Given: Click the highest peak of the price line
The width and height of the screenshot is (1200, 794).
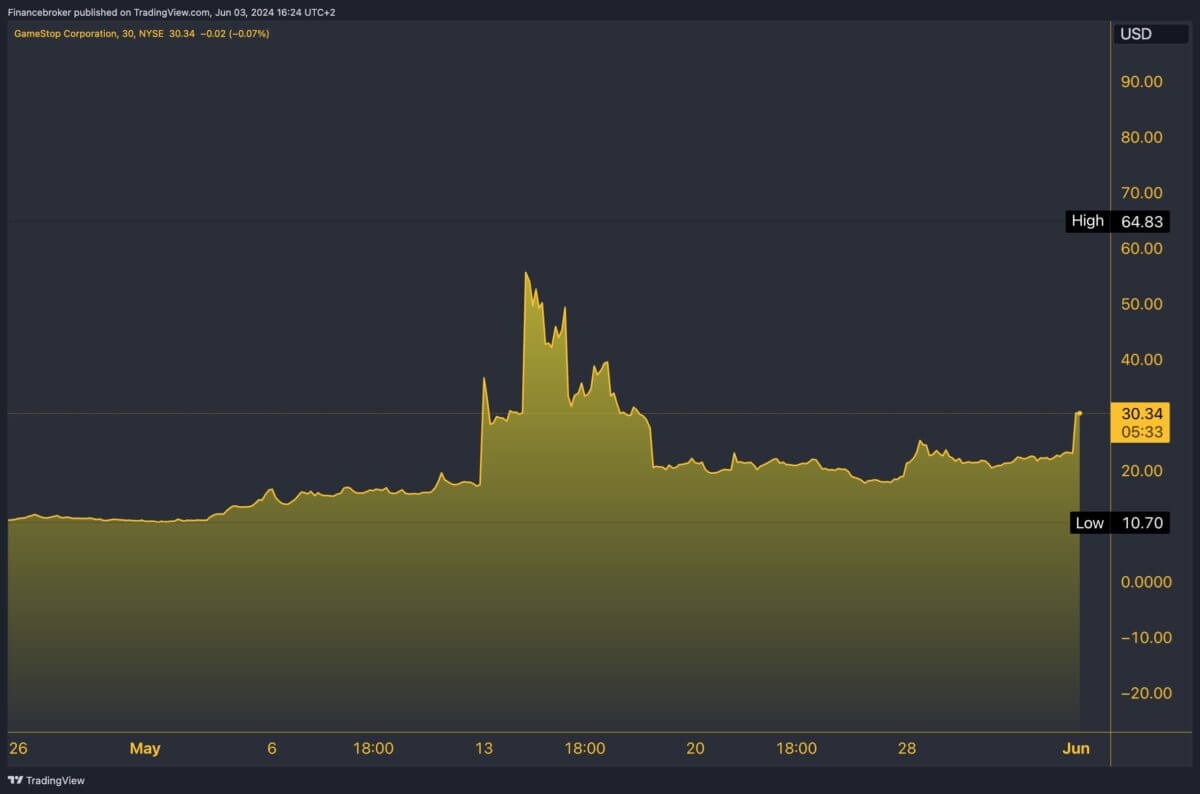Looking at the screenshot, I should click(x=526, y=273).
